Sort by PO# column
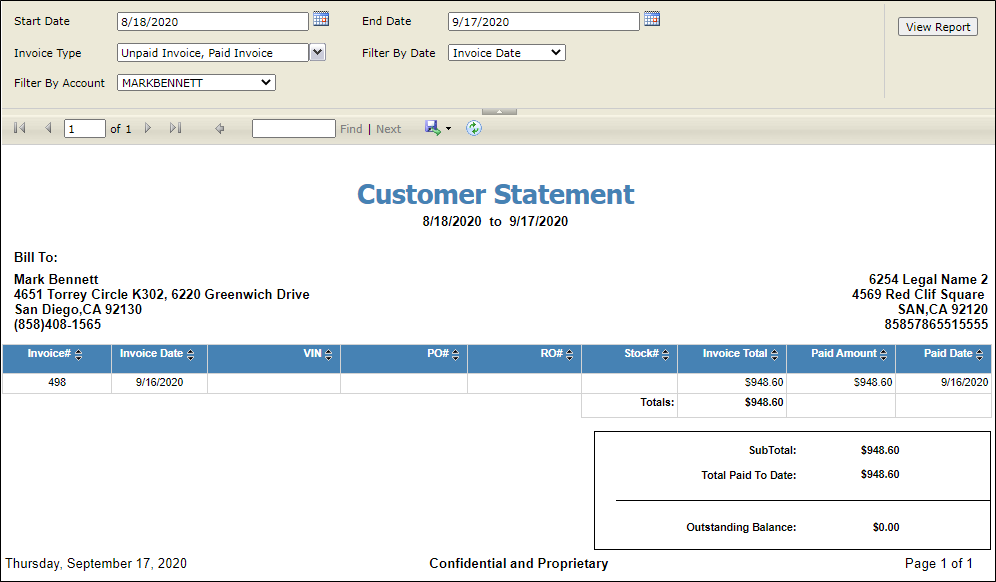The height and width of the screenshot is (582, 996). click(x=455, y=356)
